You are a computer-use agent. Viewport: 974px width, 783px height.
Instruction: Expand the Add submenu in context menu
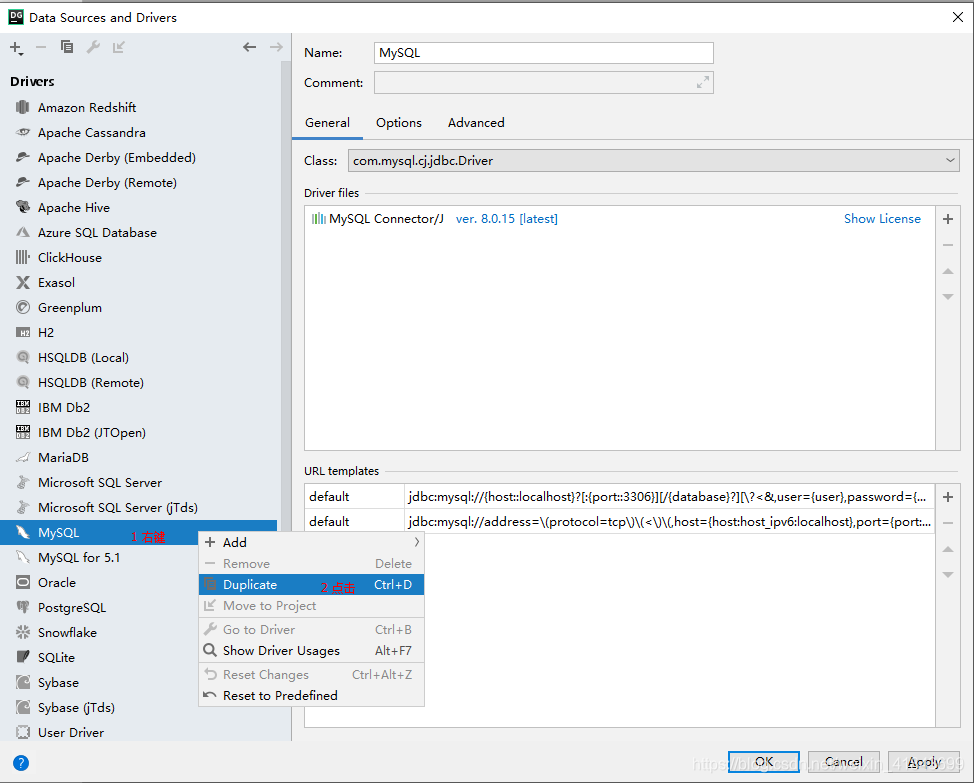point(311,542)
